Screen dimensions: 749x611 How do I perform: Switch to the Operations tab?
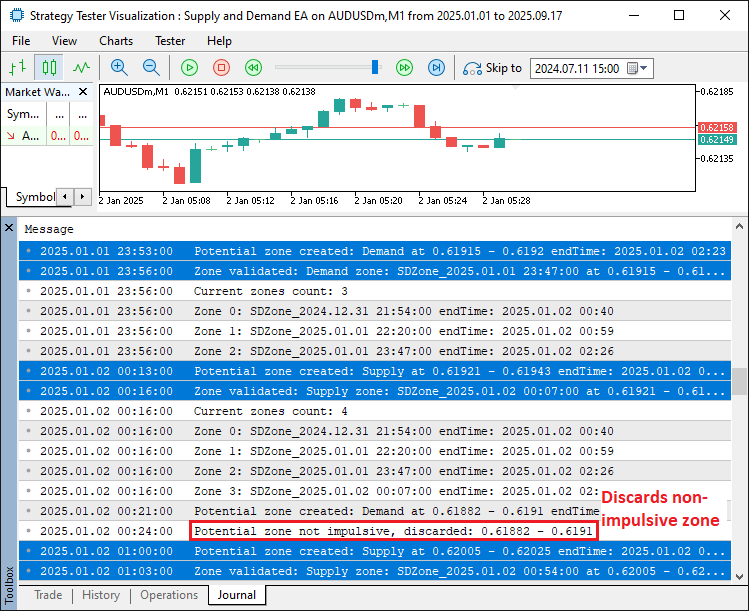169,595
